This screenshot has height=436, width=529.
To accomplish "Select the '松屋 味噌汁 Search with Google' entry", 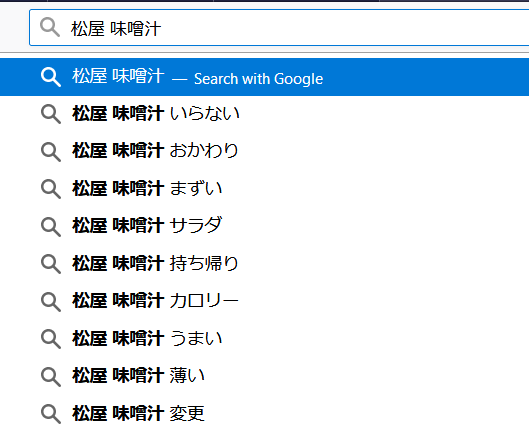I will point(264,77).
